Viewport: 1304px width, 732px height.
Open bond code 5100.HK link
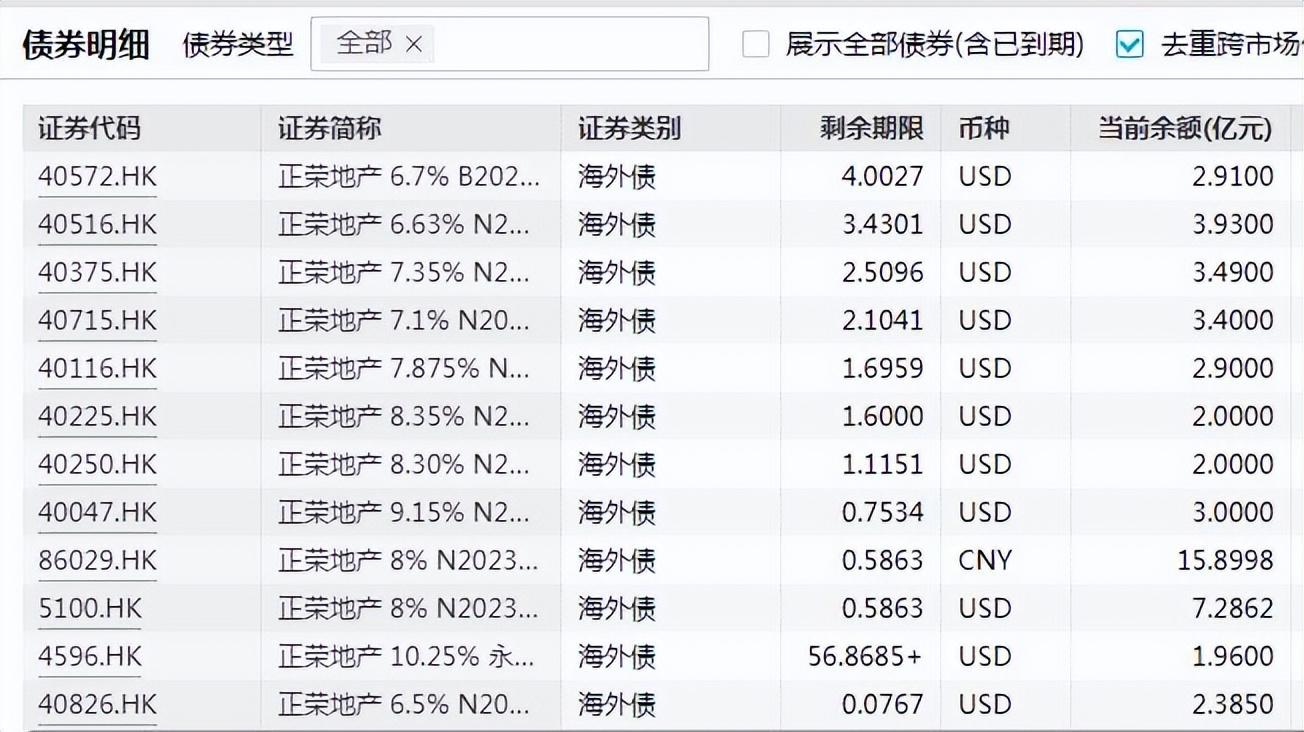(x=90, y=609)
